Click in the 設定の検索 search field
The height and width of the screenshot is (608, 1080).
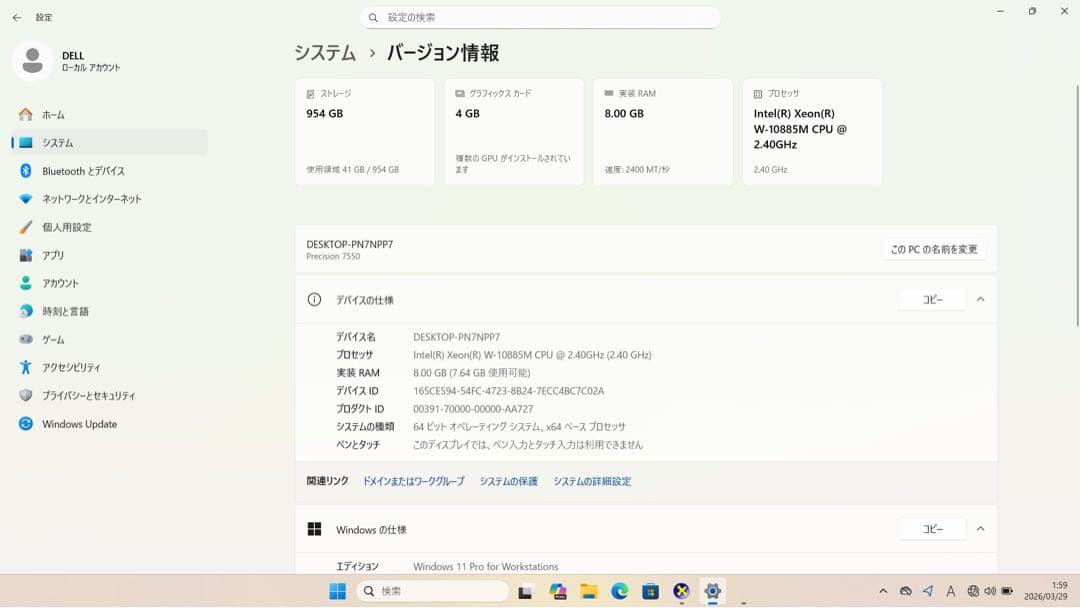[540, 17]
